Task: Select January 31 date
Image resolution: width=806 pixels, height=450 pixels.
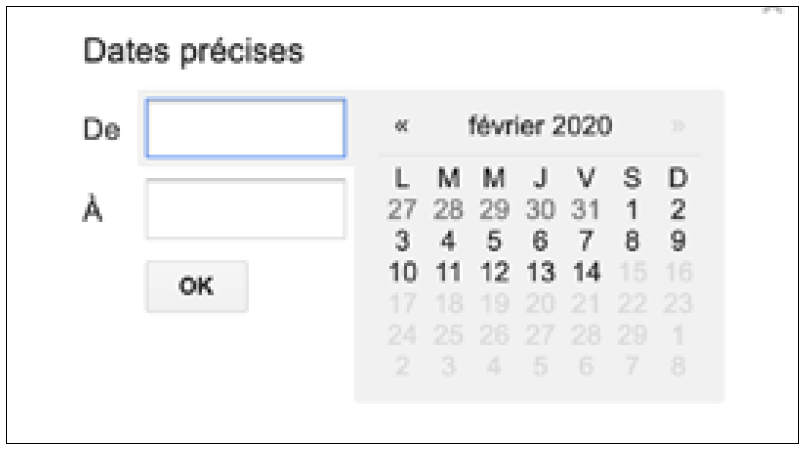Action: tap(586, 210)
